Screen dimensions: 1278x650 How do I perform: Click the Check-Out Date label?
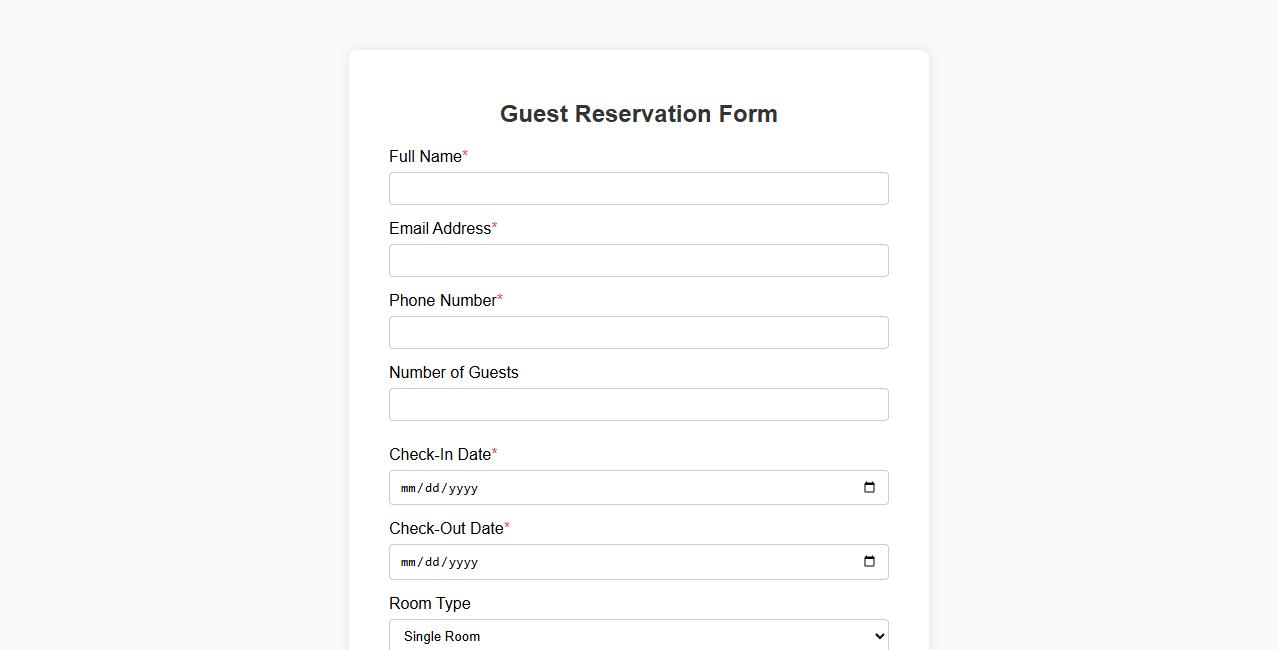click(x=444, y=528)
